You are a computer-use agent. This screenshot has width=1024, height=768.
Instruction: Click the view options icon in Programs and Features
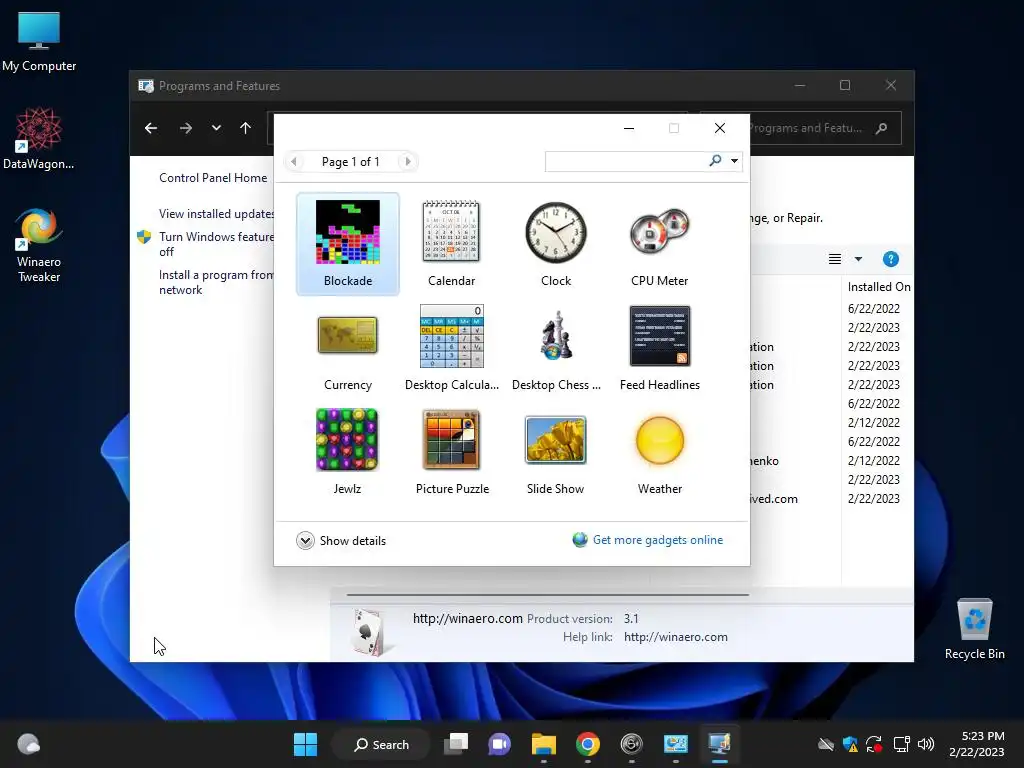coord(835,259)
